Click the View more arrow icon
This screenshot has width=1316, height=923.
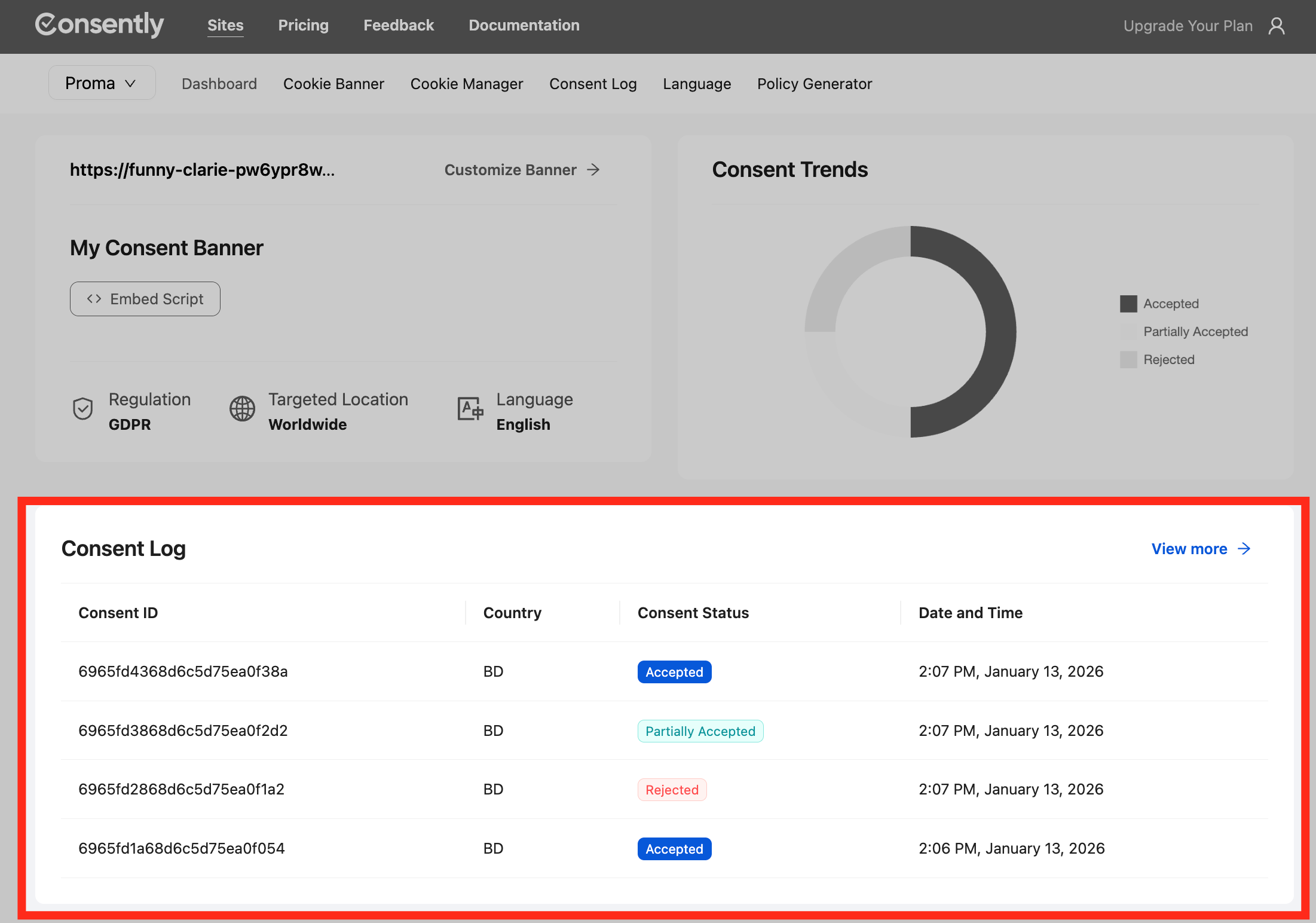pos(1244,549)
